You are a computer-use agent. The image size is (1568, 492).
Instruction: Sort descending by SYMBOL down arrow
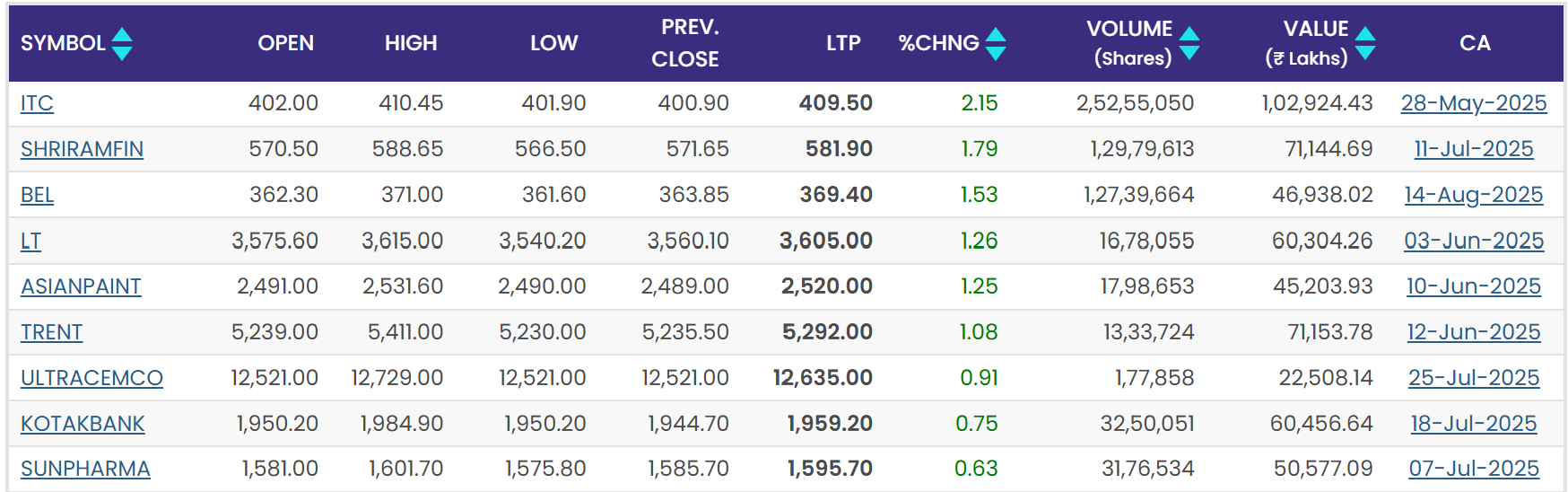[122, 53]
